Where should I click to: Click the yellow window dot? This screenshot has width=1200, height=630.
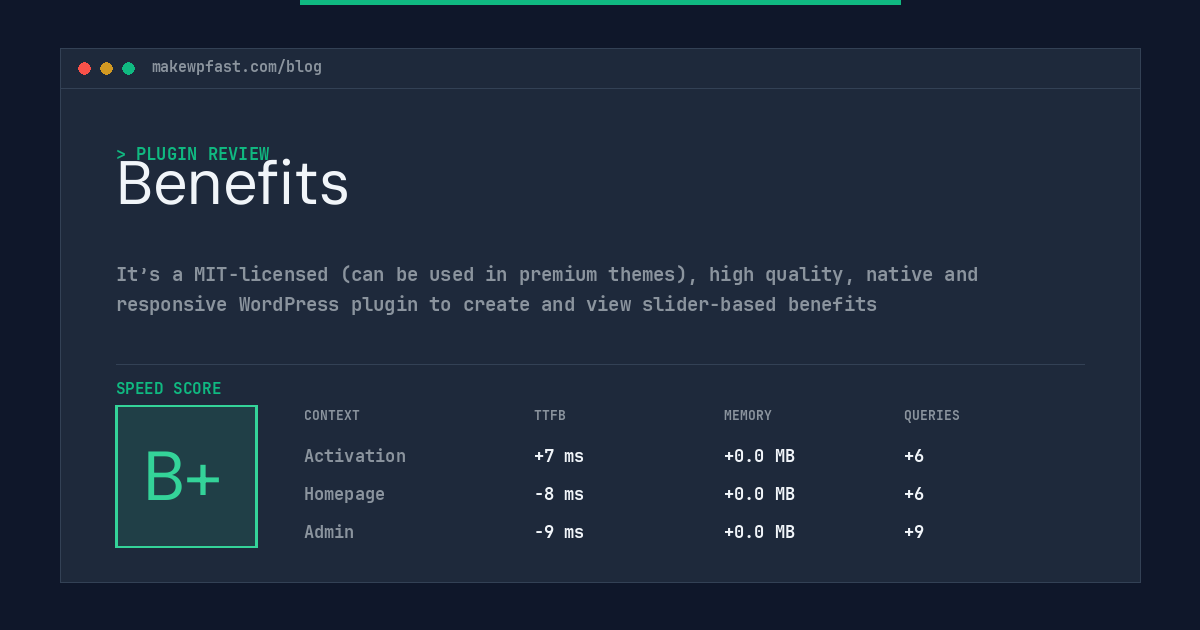pos(106,68)
